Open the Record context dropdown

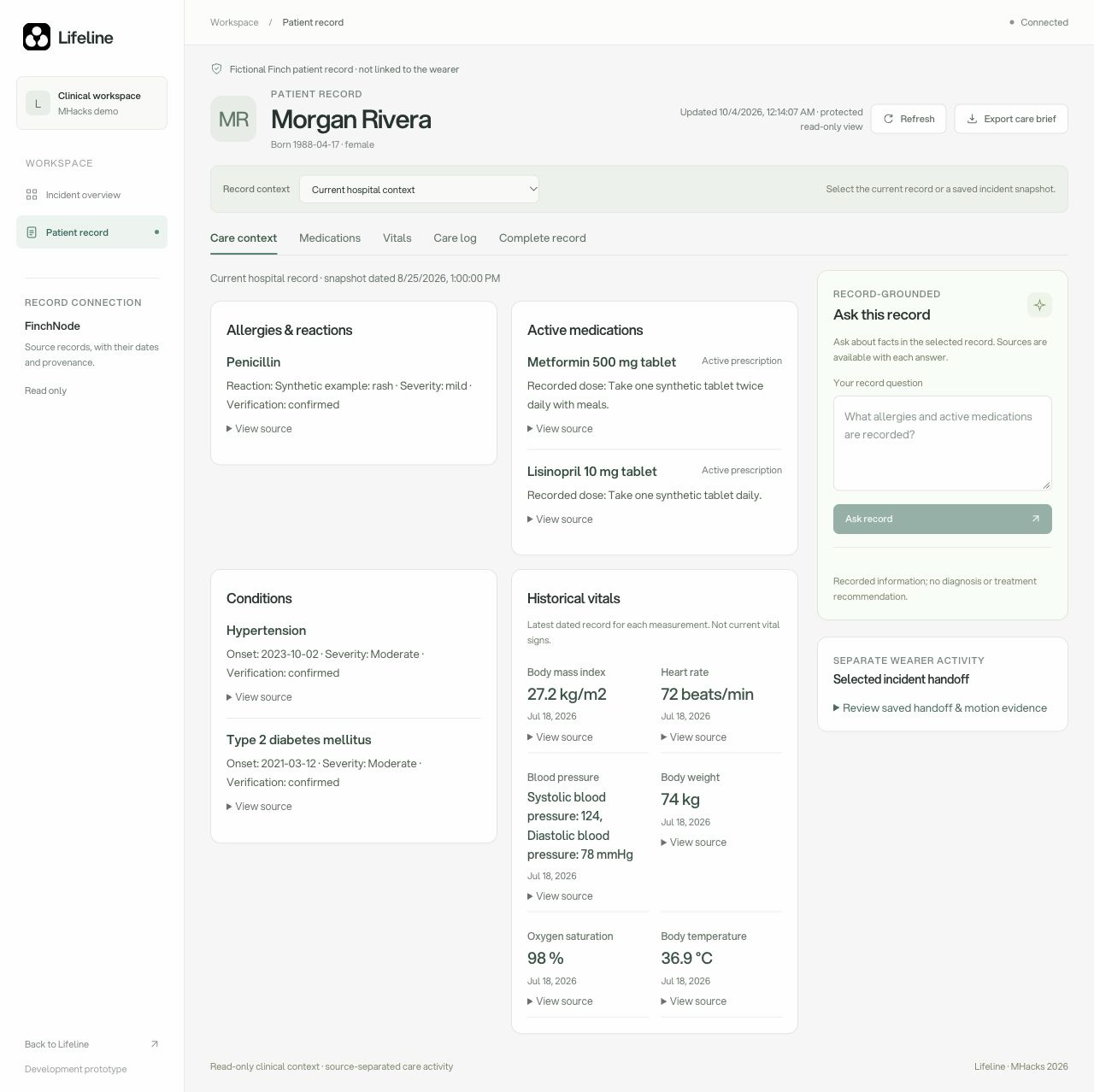click(x=419, y=189)
